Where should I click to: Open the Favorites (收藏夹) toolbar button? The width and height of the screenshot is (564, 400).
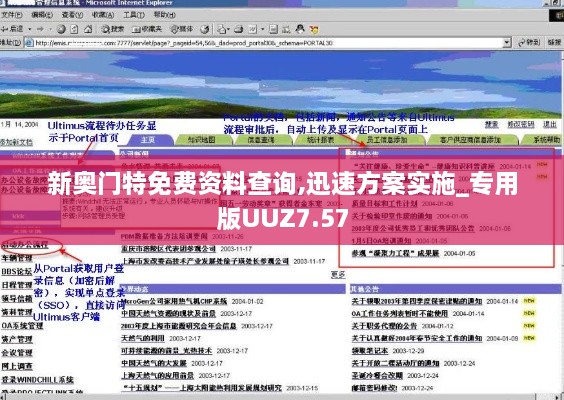tap(146, 29)
